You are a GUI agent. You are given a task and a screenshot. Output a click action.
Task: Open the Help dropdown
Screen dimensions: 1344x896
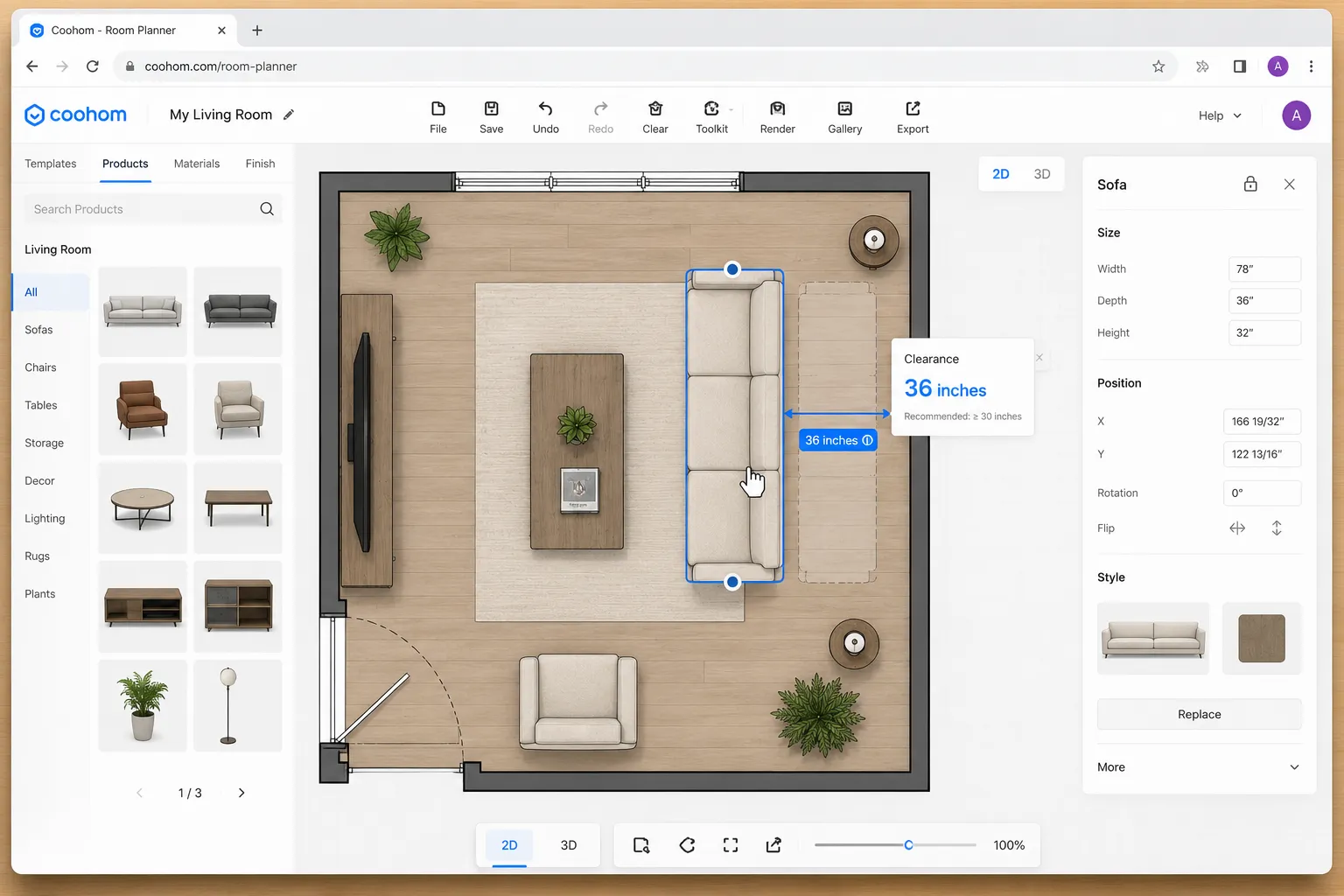pos(1220,115)
